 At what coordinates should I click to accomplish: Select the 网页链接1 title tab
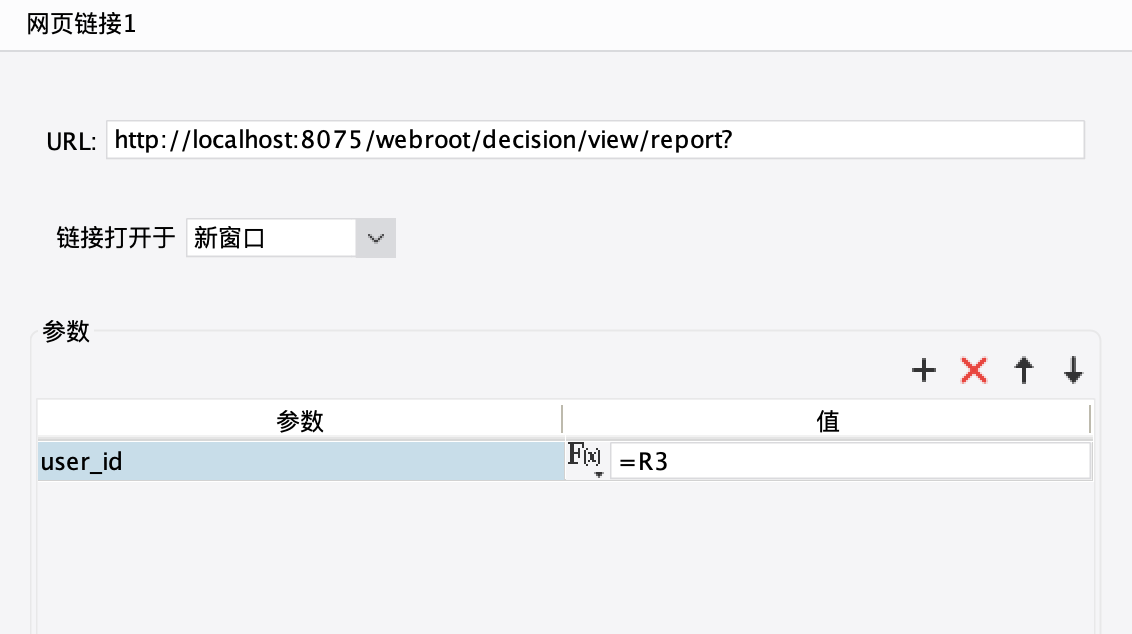point(82,24)
